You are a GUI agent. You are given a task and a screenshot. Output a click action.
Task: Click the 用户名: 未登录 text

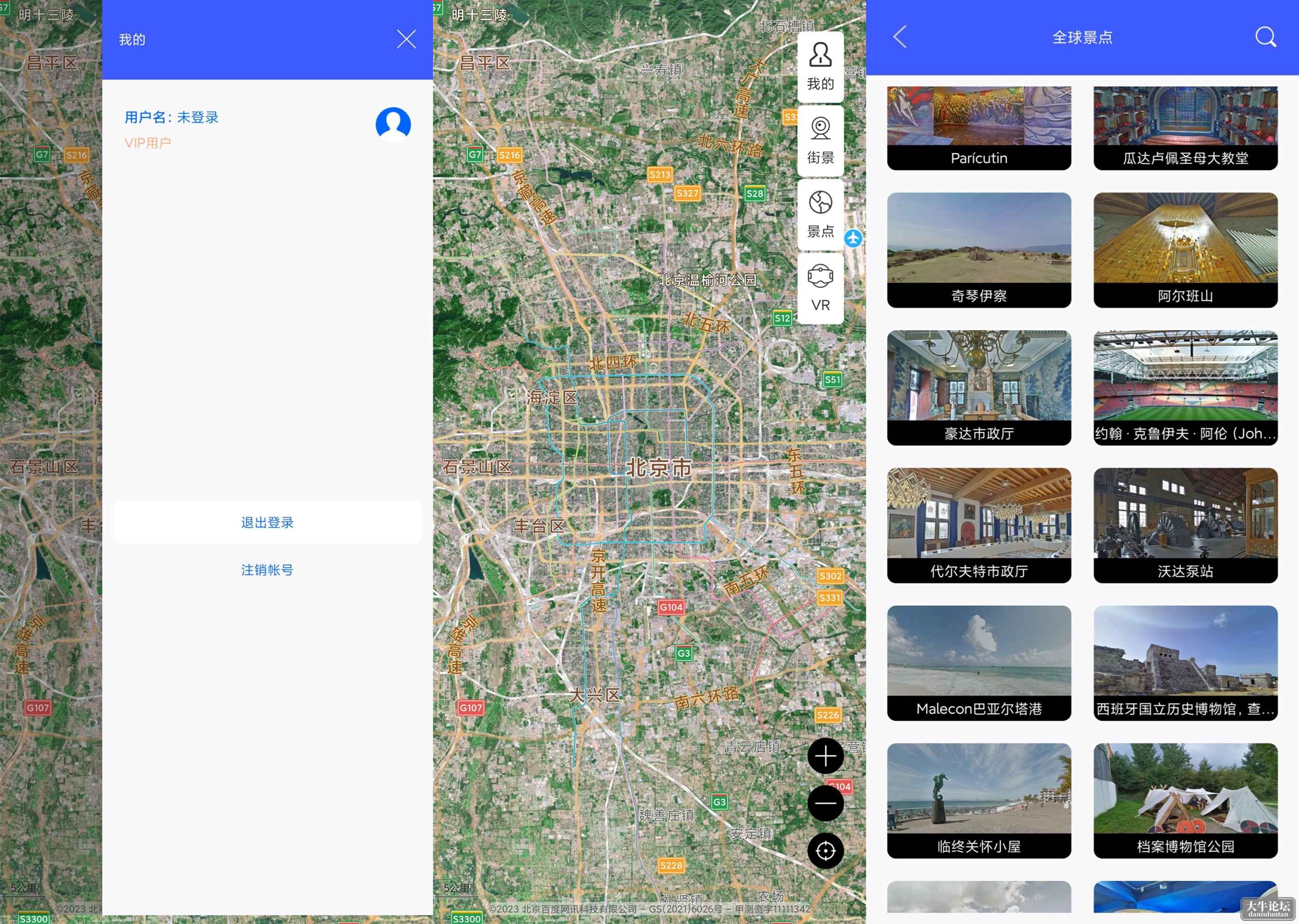click(x=172, y=117)
